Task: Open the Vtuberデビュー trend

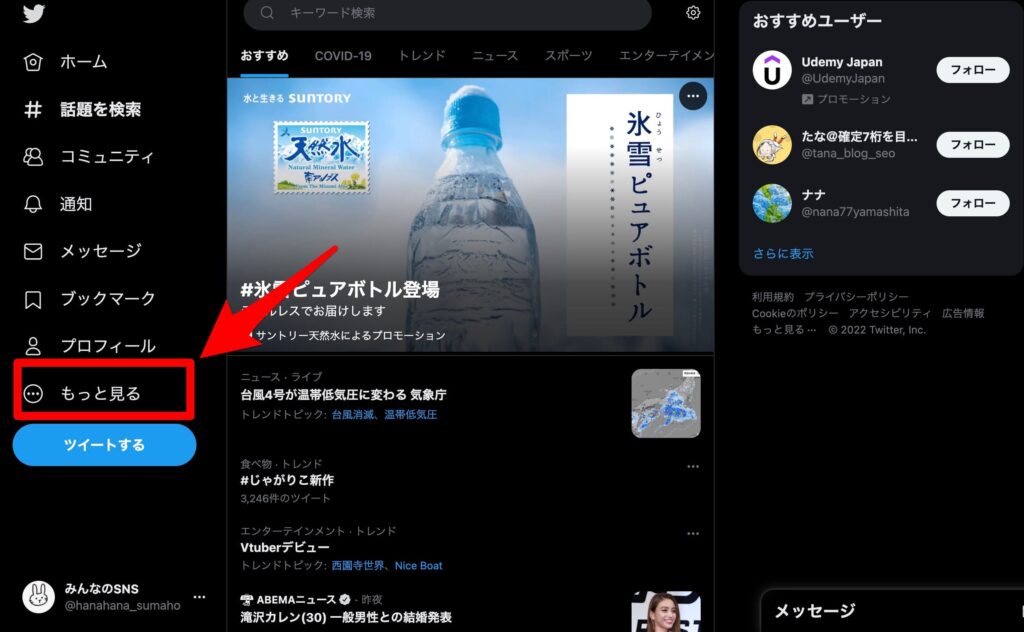Action: 285,547
